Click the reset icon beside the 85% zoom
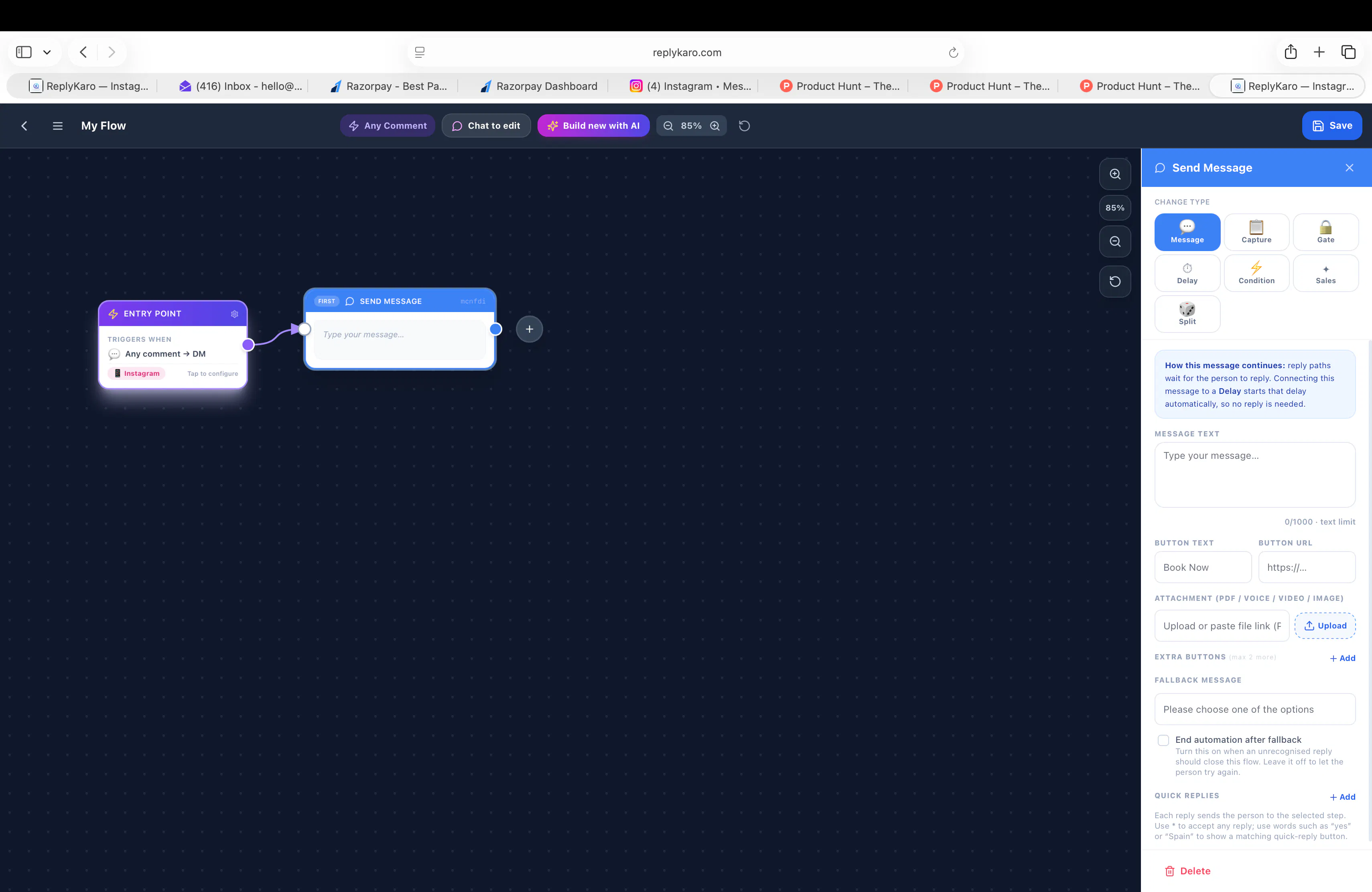The width and height of the screenshot is (1372, 892). (x=744, y=126)
